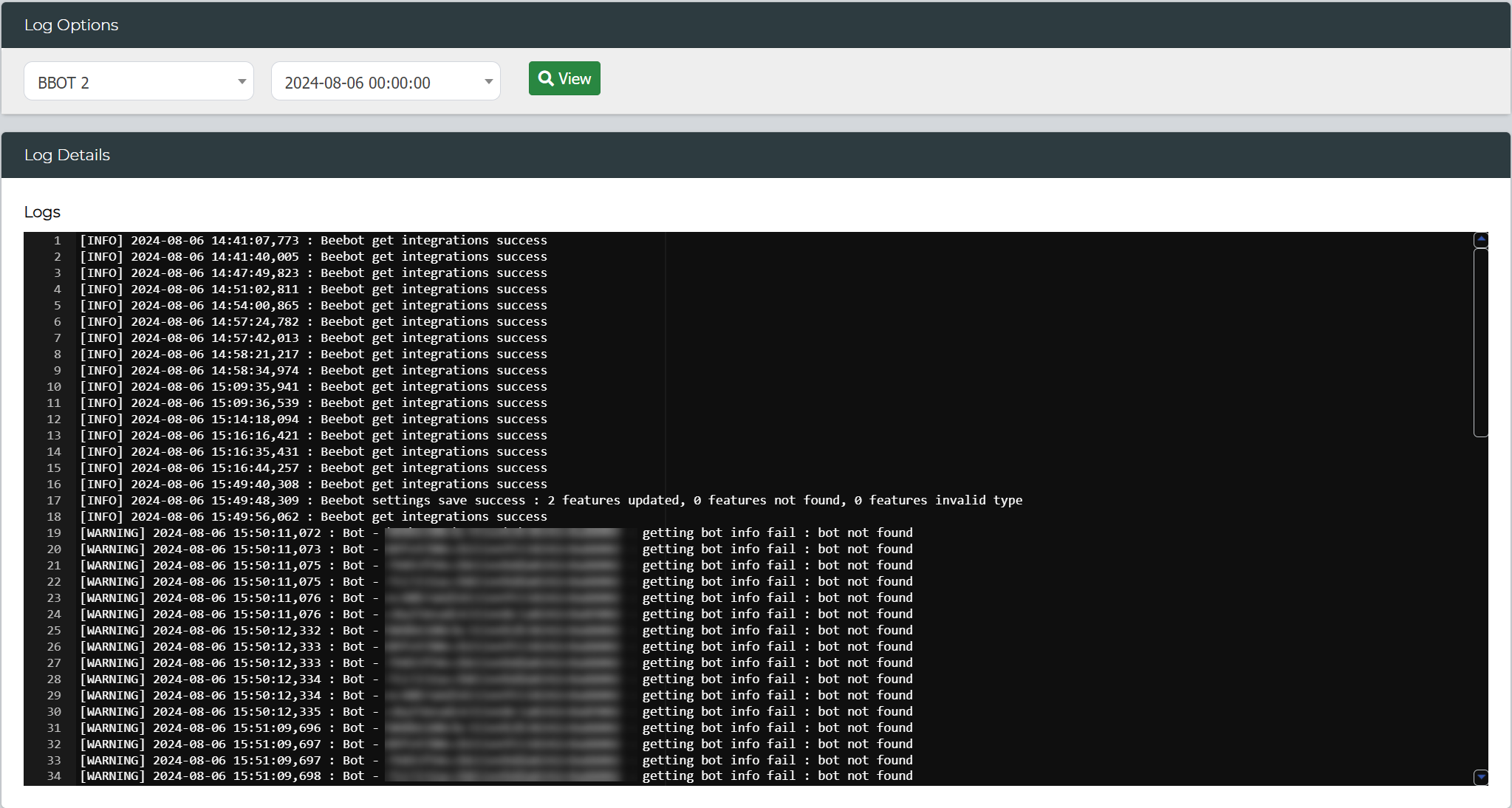Select log line 5 at 14:54:00,865
Screen dimensions: 1512x808
pyautogui.click(x=313, y=305)
